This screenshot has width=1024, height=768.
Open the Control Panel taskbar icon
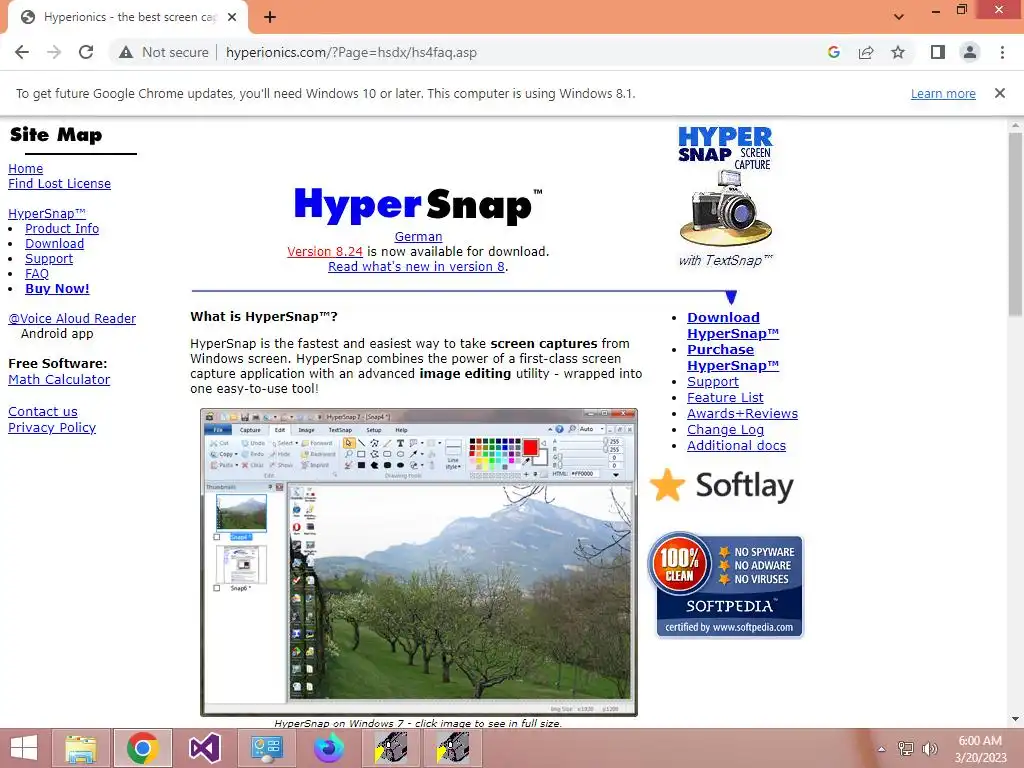tap(266, 748)
